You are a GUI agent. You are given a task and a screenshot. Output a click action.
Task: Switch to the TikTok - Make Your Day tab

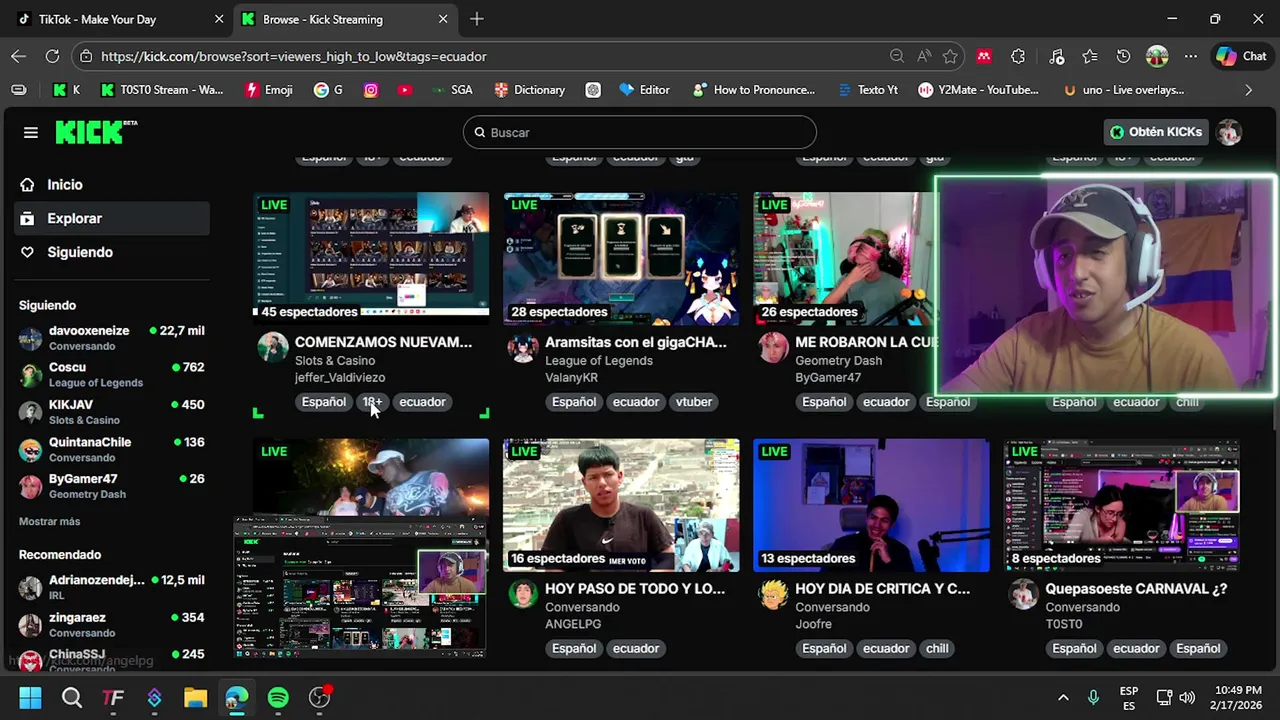[117, 19]
